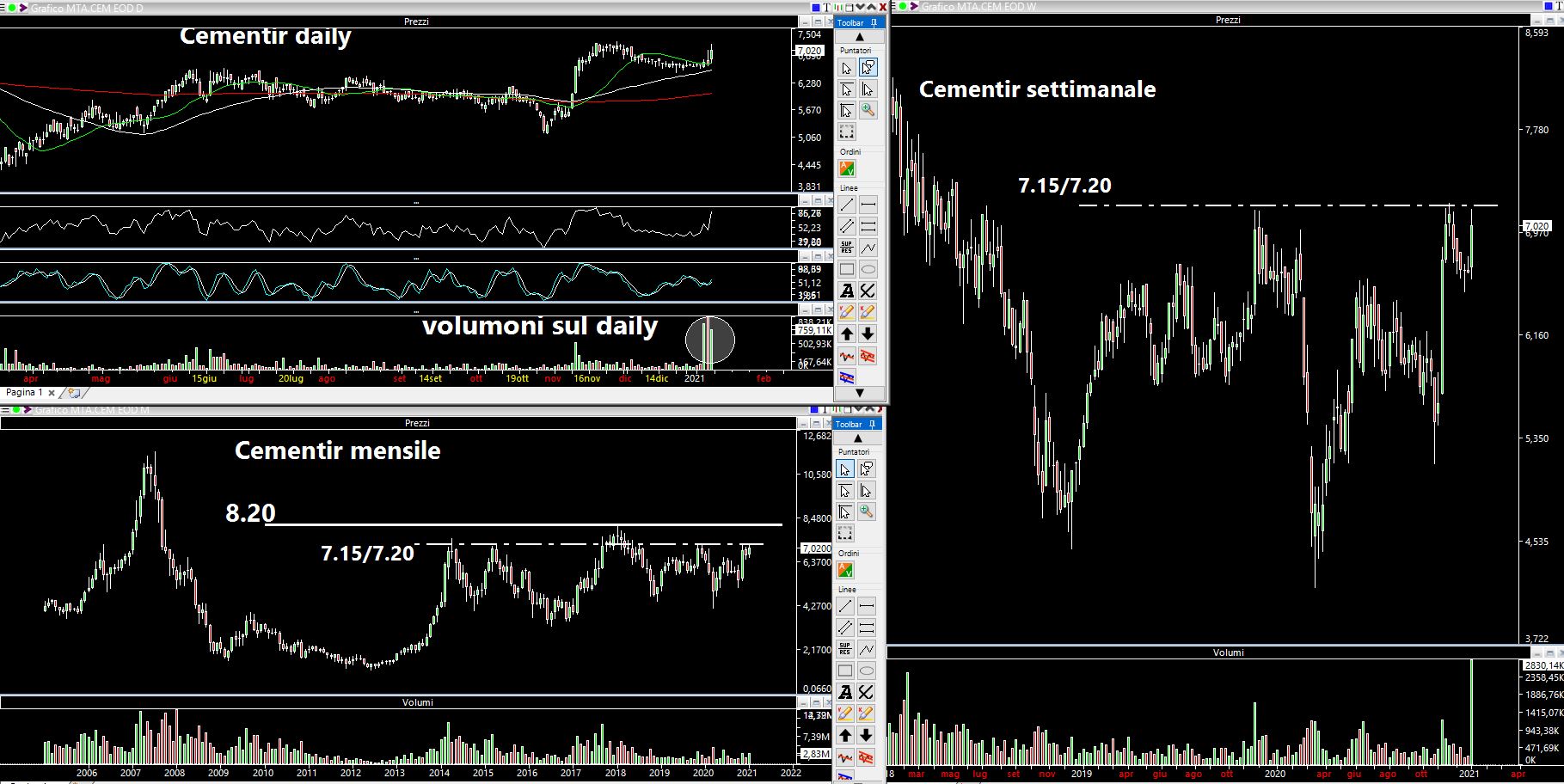Select zigzag line tool in daily toolbar

(868, 248)
